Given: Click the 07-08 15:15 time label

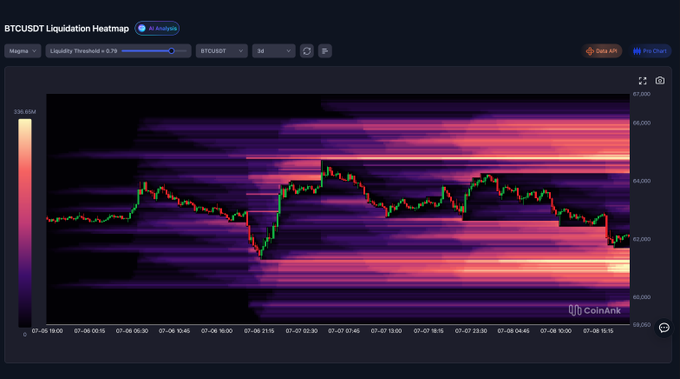Looking at the screenshot, I should pos(598,331).
